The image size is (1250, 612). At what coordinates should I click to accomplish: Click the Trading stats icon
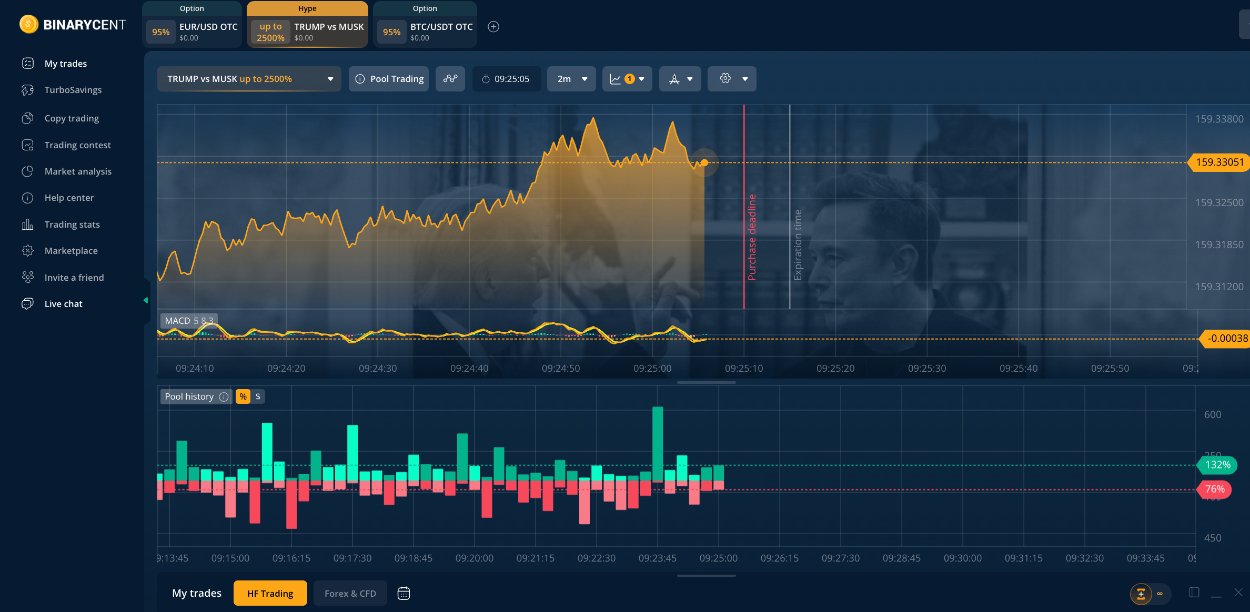point(28,225)
